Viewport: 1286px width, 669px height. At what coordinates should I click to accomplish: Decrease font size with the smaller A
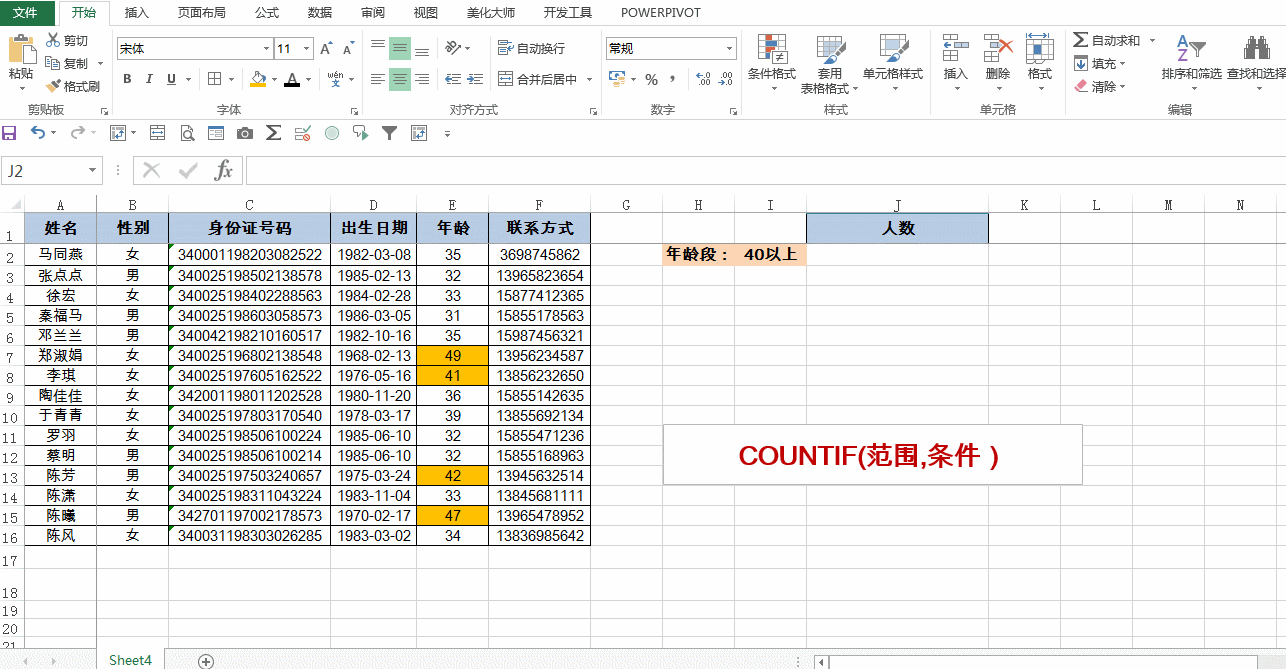(x=348, y=48)
